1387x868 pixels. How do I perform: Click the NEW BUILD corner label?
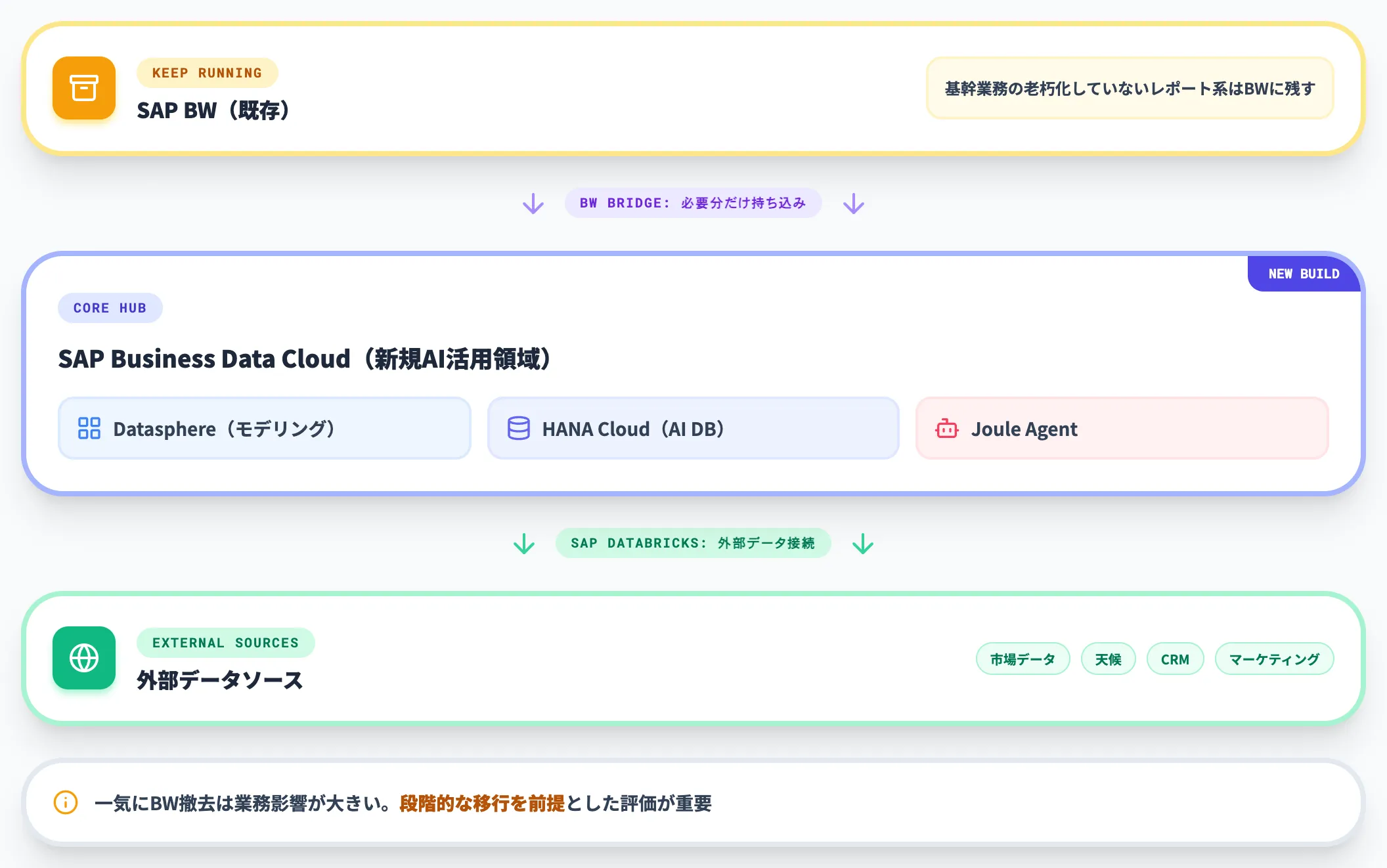(1304, 274)
